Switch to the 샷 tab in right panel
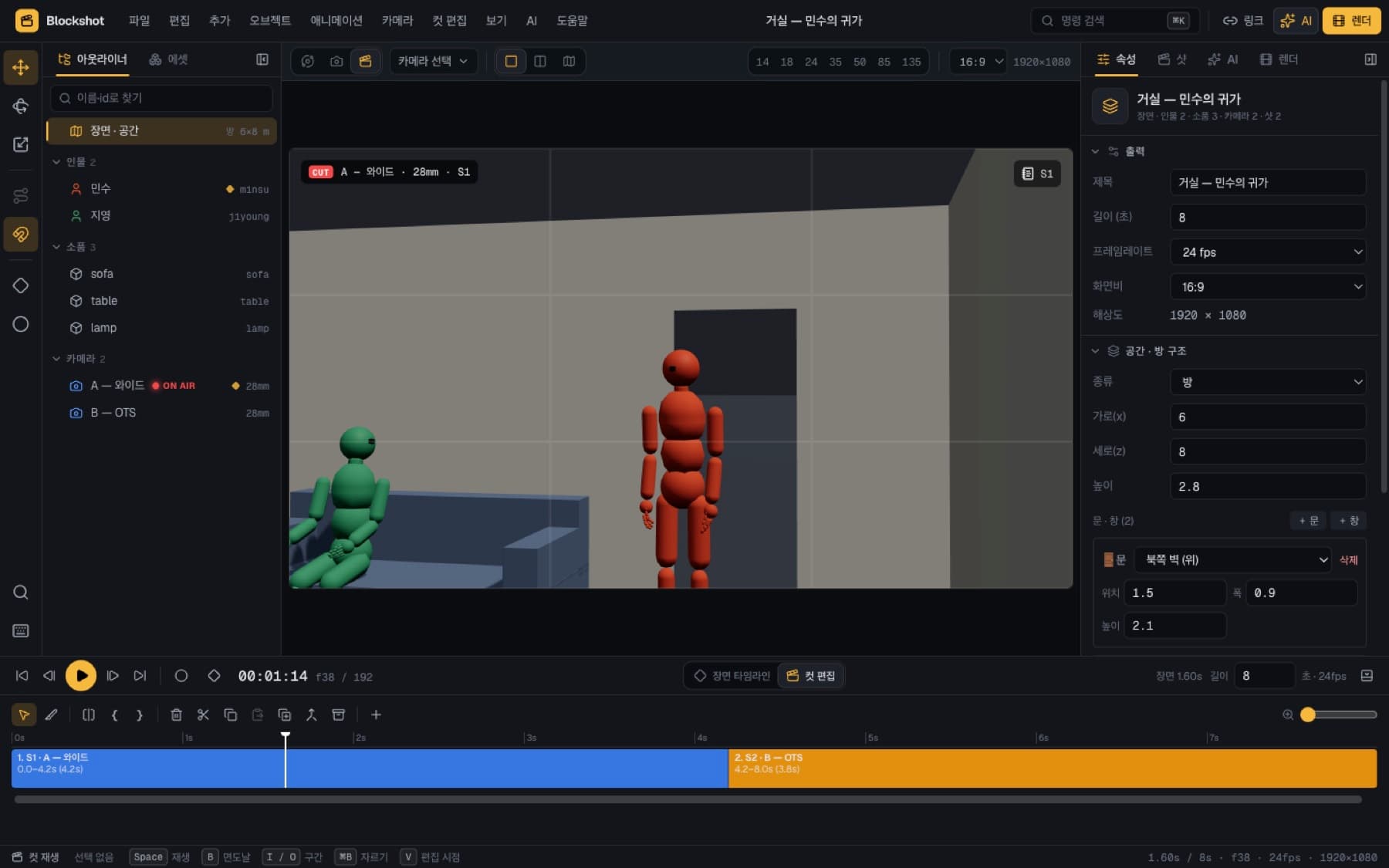This screenshot has height=868, width=1389. point(1172,59)
